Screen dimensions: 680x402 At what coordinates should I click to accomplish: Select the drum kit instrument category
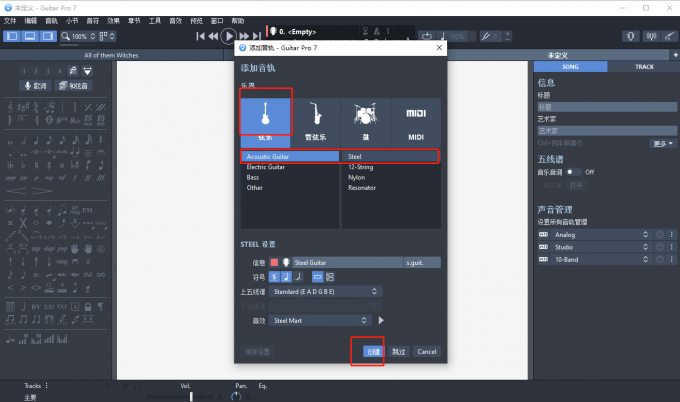(x=366, y=117)
